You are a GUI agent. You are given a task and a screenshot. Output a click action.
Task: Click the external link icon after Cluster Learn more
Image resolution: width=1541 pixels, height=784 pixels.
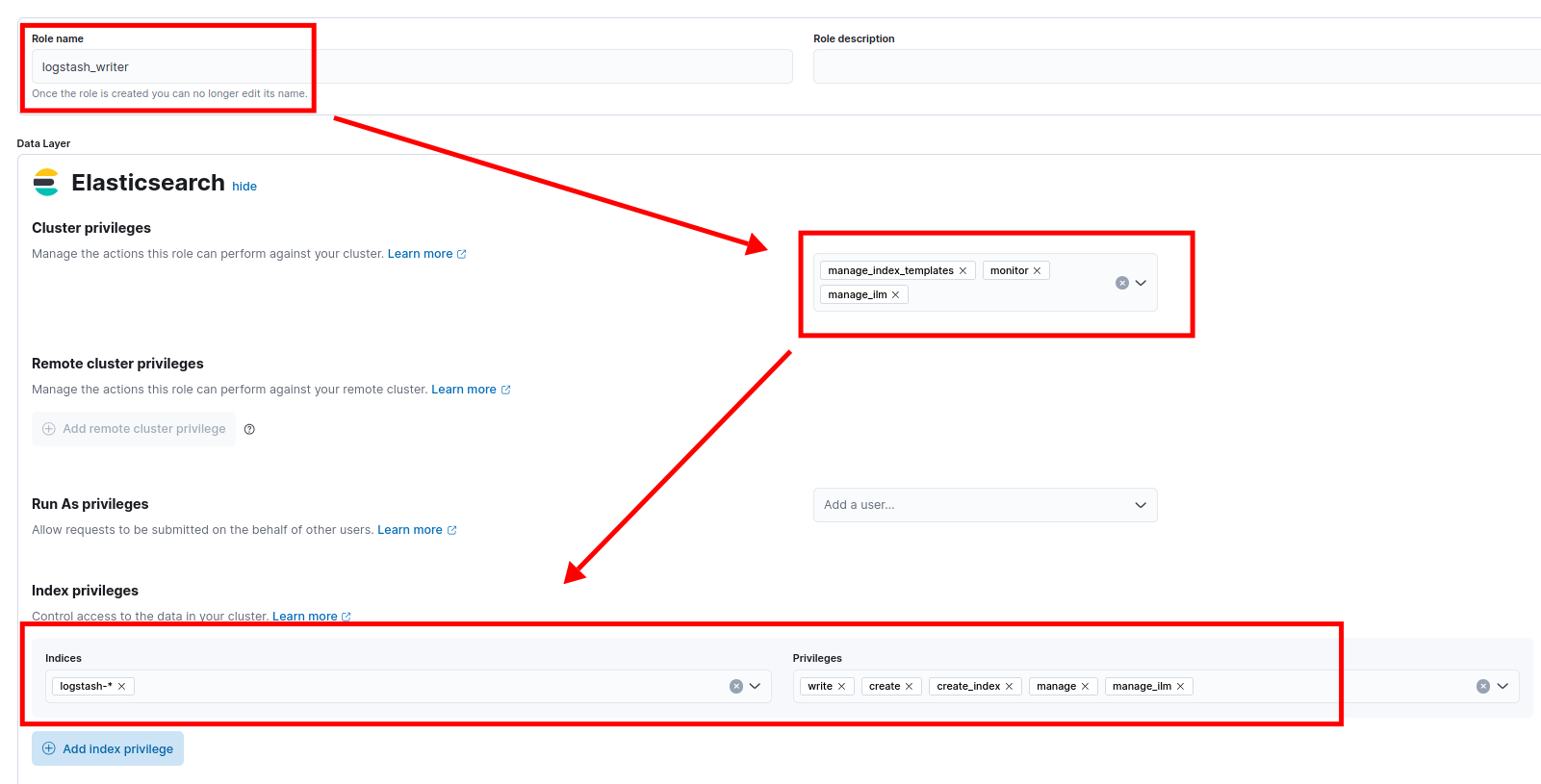pyautogui.click(x=462, y=254)
